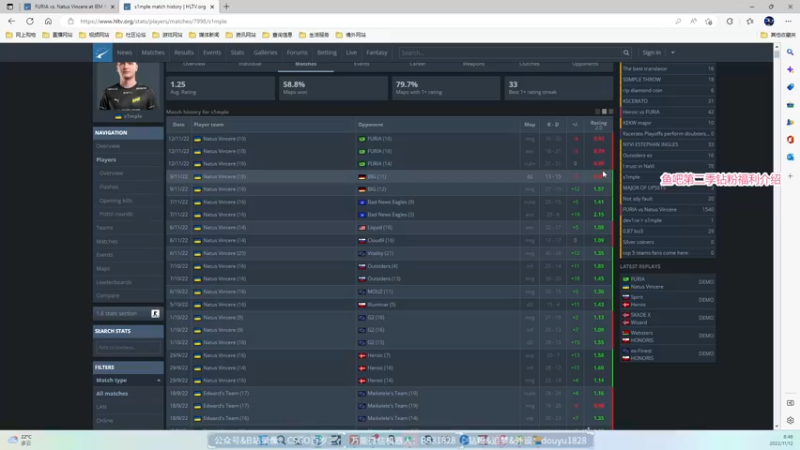The width and height of the screenshot is (800, 450).
Task: Open News in the HLTV top menu
Action: [x=124, y=53]
